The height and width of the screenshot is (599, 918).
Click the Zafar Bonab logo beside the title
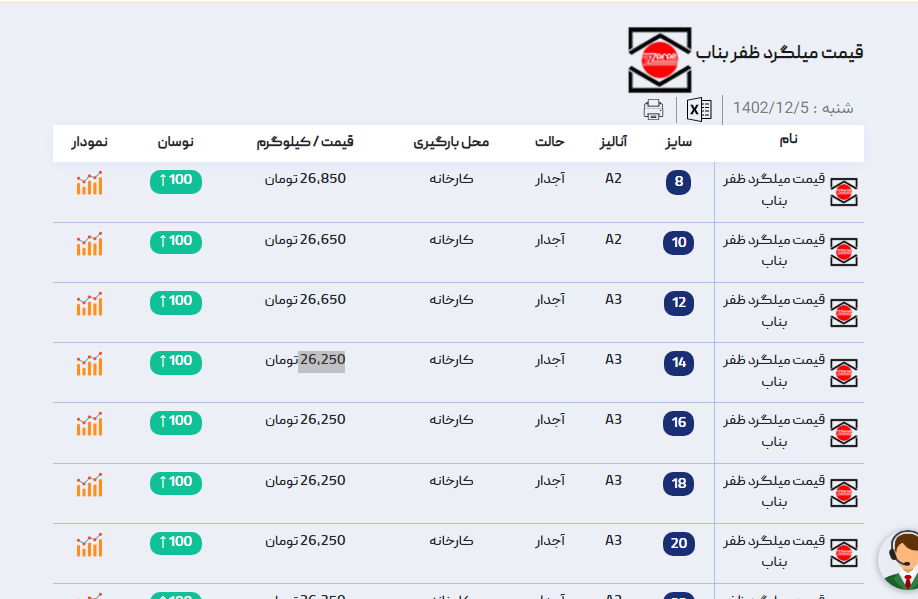click(x=659, y=61)
